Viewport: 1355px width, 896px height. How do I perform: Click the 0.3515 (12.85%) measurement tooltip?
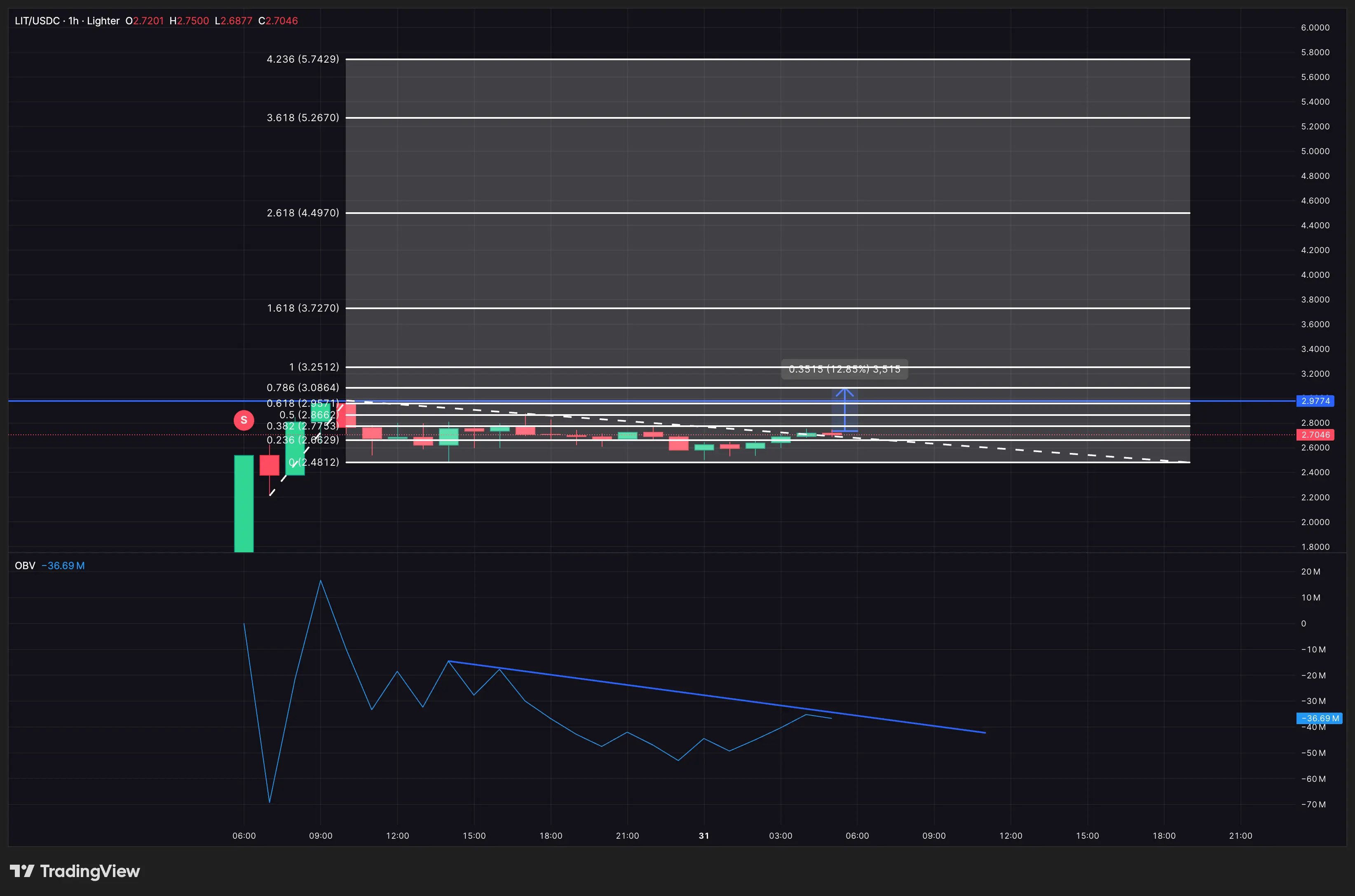pos(844,369)
